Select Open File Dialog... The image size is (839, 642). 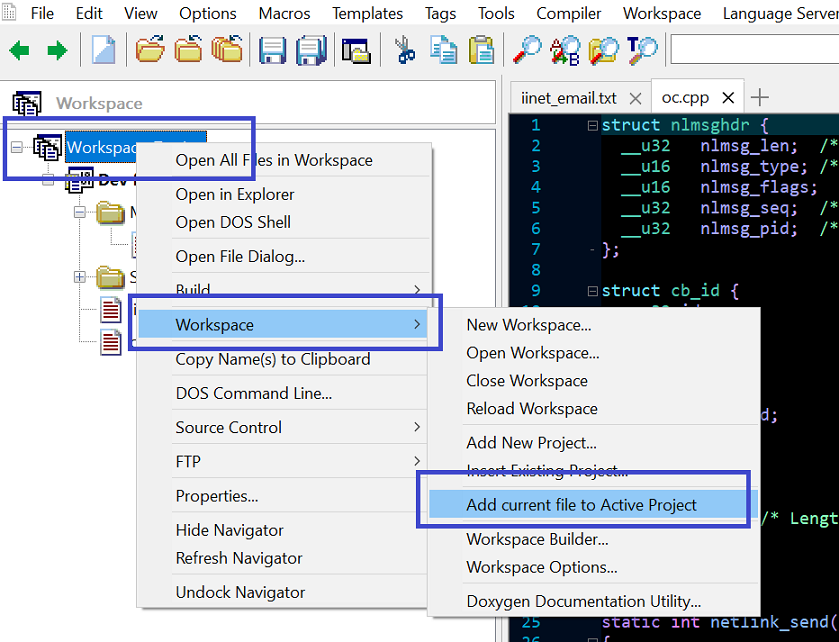[283, 256]
